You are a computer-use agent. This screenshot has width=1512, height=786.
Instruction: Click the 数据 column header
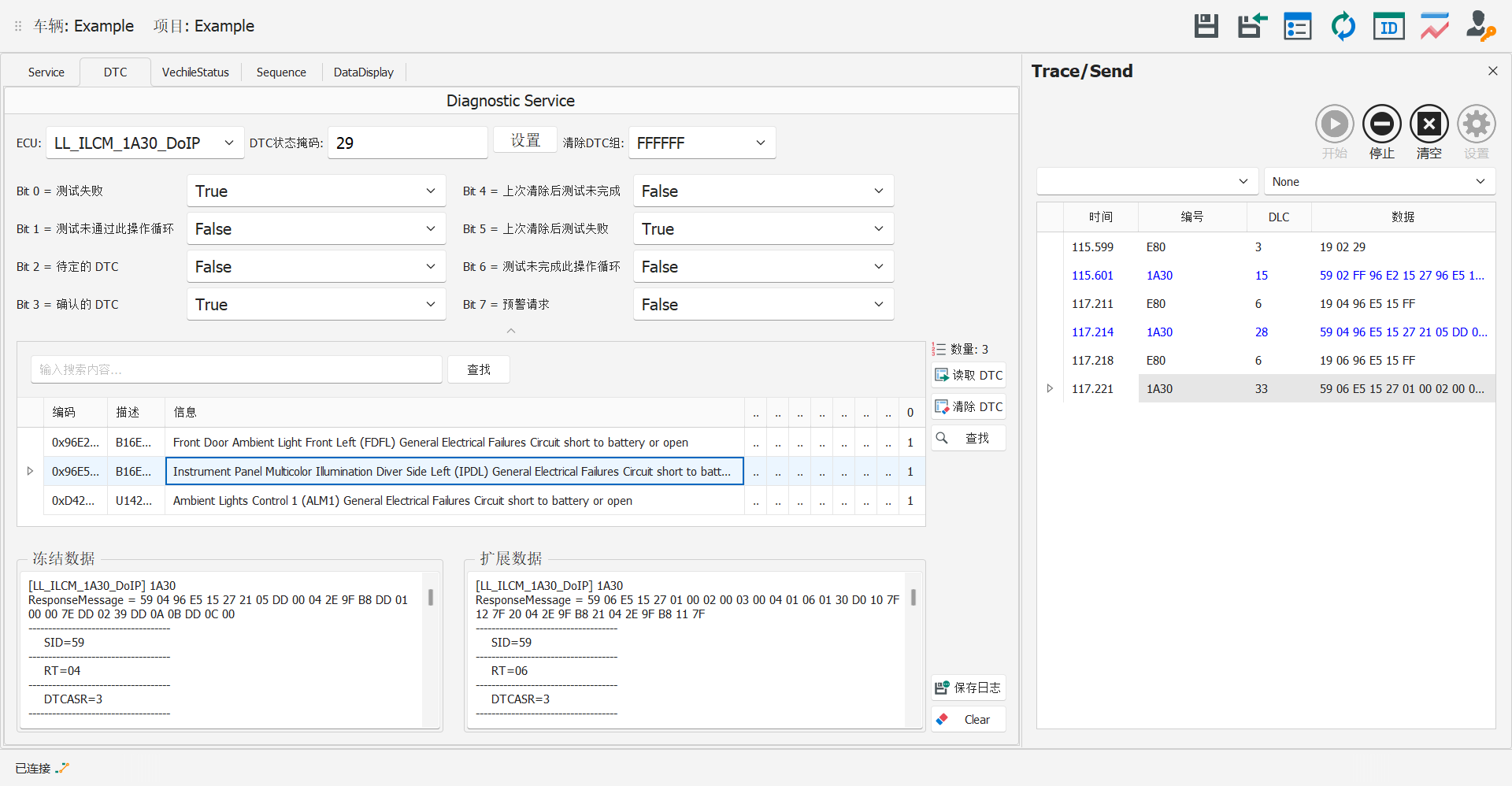(x=1403, y=217)
